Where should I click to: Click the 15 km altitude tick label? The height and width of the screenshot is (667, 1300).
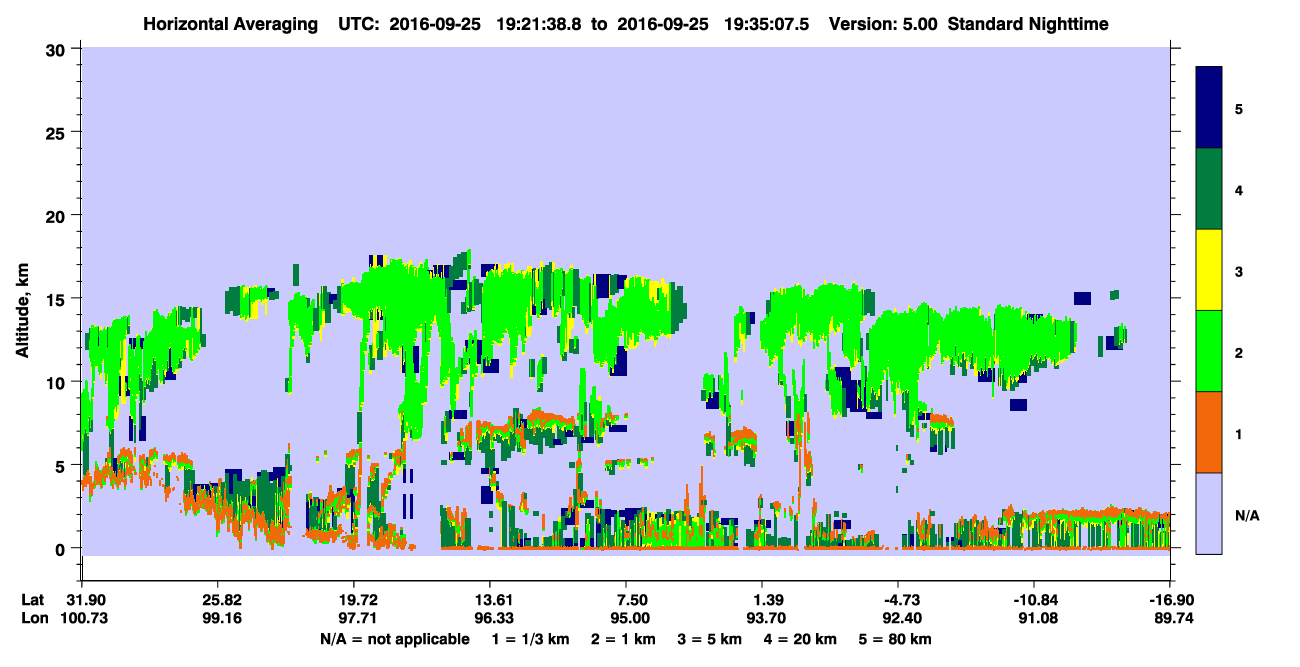pos(56,299)
